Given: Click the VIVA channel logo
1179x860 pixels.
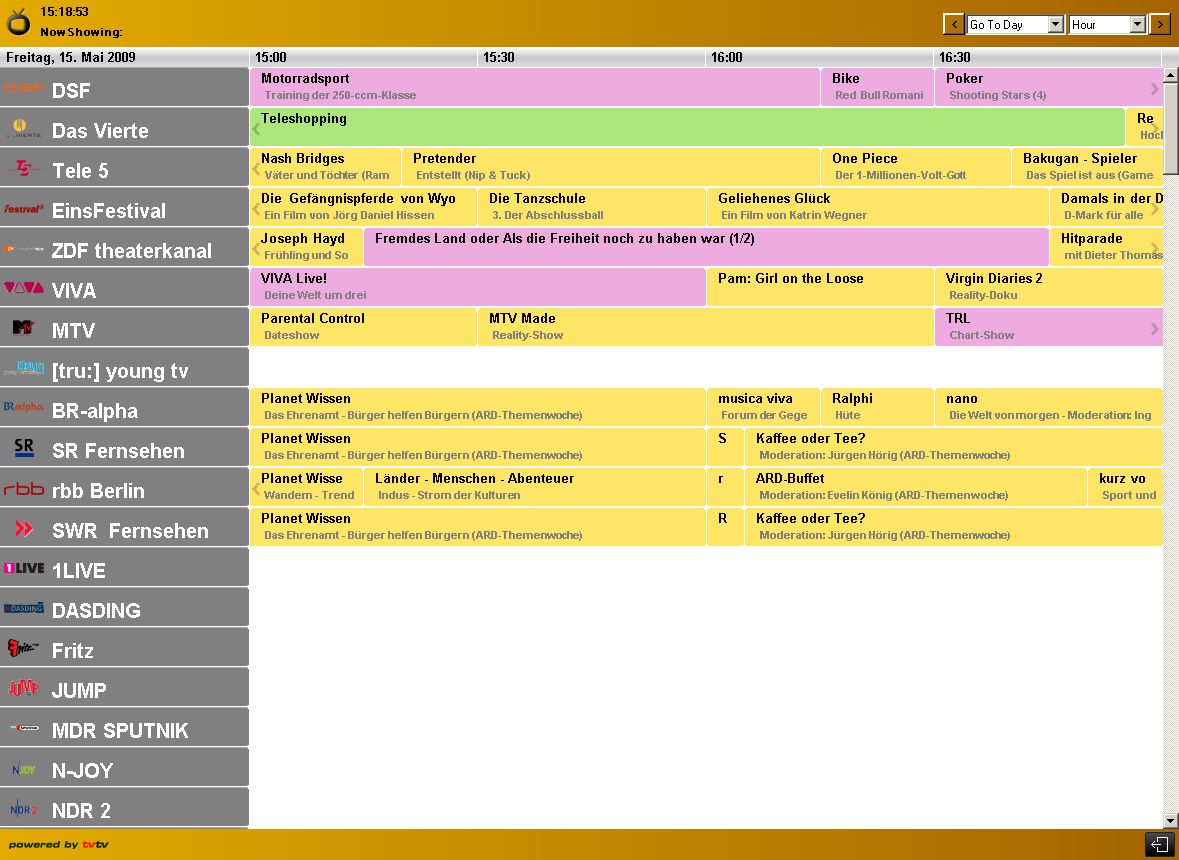Looking at the screenshot, I should click(23, 289).
